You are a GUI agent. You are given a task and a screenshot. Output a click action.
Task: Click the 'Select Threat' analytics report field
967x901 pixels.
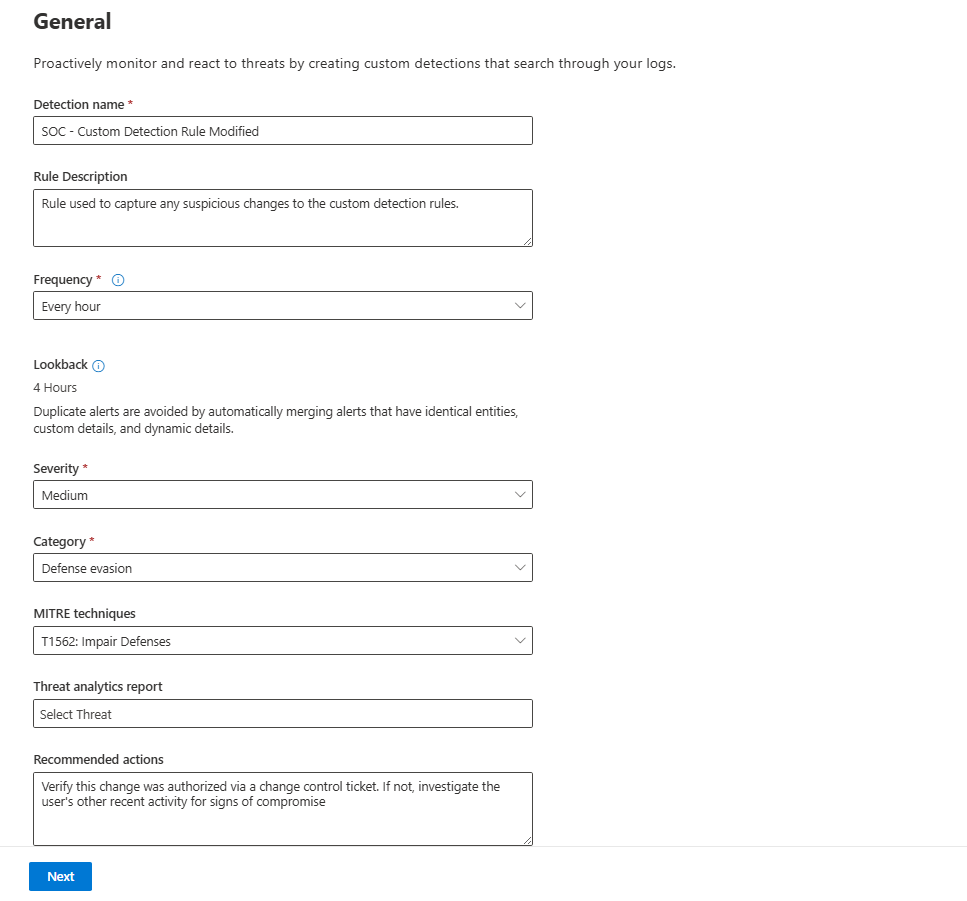point(282,714)
